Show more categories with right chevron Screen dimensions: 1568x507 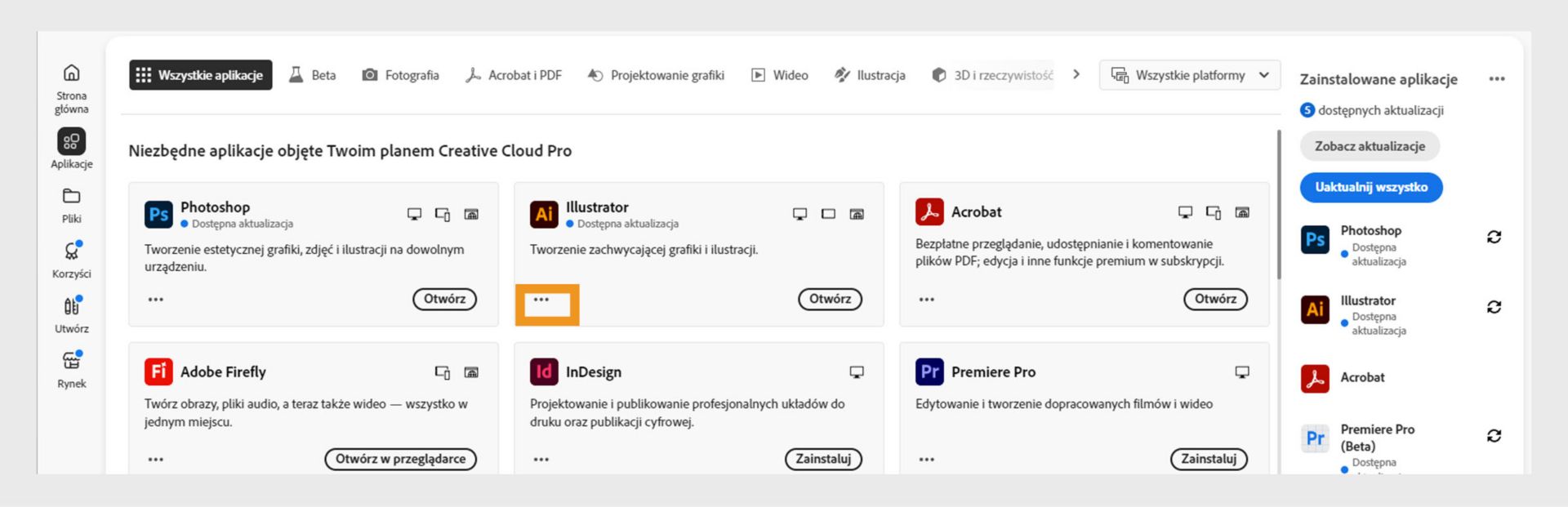[x=1076, y=74]
